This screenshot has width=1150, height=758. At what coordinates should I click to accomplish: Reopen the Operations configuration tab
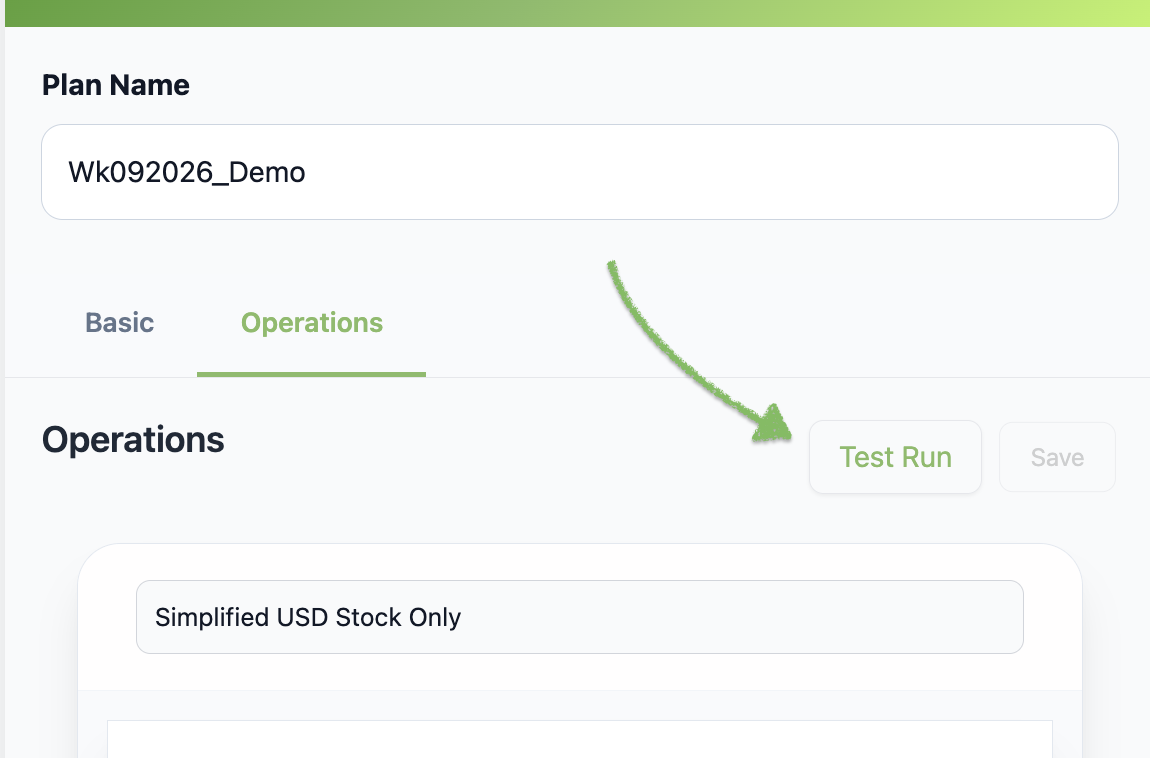pos(311,322)
